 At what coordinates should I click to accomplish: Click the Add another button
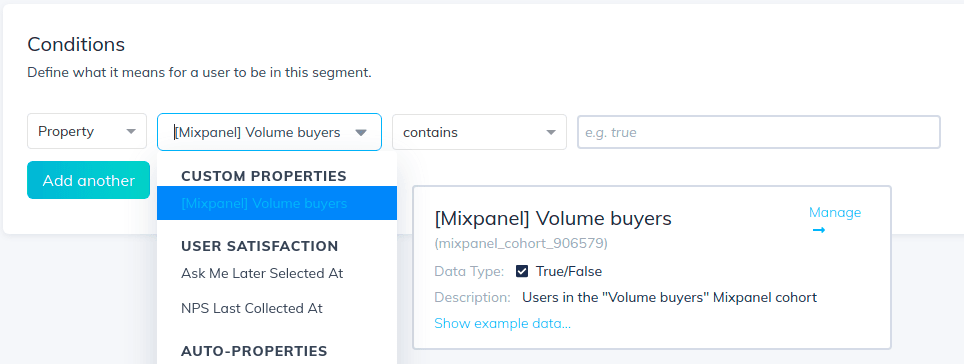[x=89, y=180]
